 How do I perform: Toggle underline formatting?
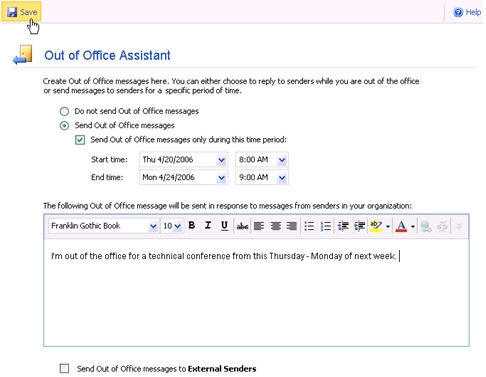(224, 226)
